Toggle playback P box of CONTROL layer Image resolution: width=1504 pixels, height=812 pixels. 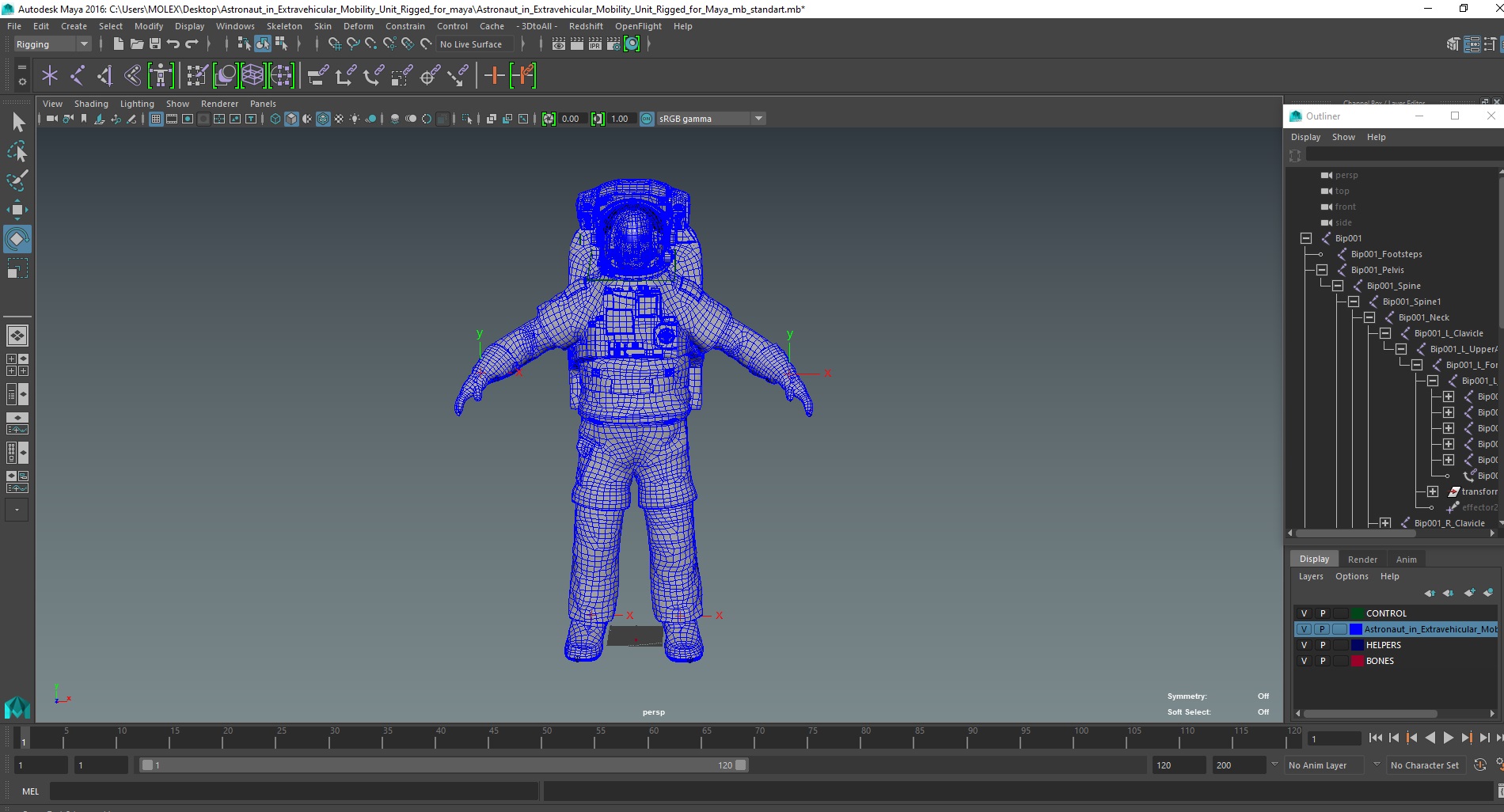(x=1323, y=613)
